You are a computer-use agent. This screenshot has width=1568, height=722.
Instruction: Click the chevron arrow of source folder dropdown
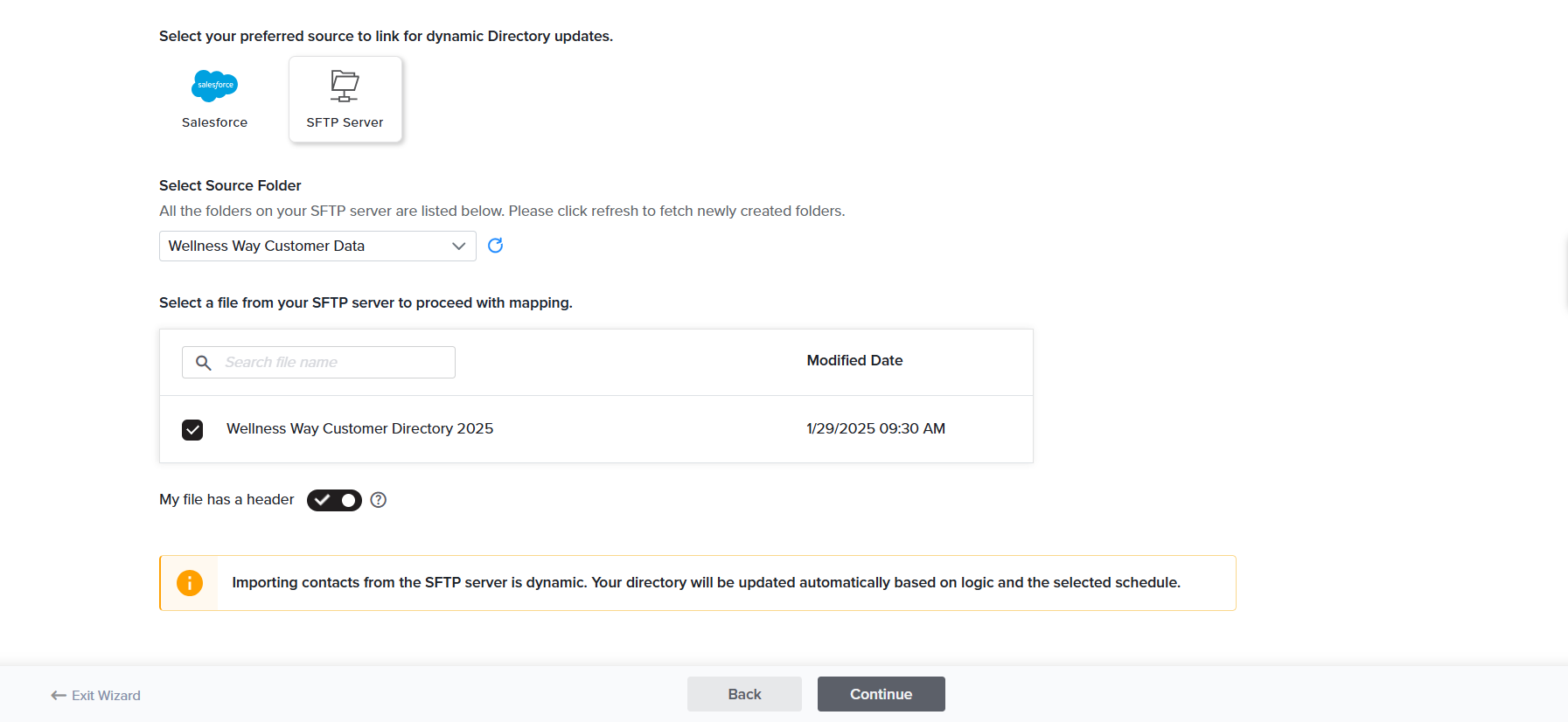458,246
